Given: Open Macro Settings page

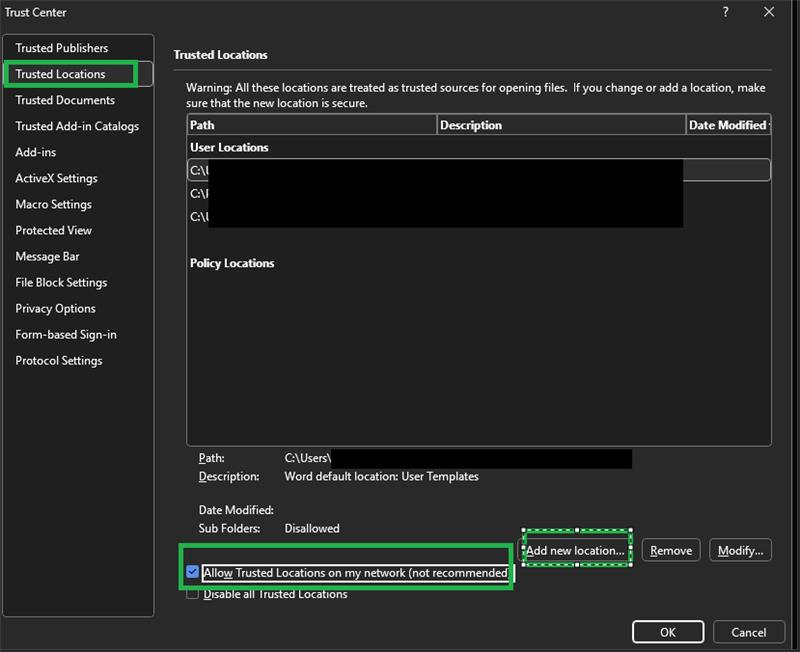Looking at the screenshot, I should pyautogui.click(x=54, y=204).
